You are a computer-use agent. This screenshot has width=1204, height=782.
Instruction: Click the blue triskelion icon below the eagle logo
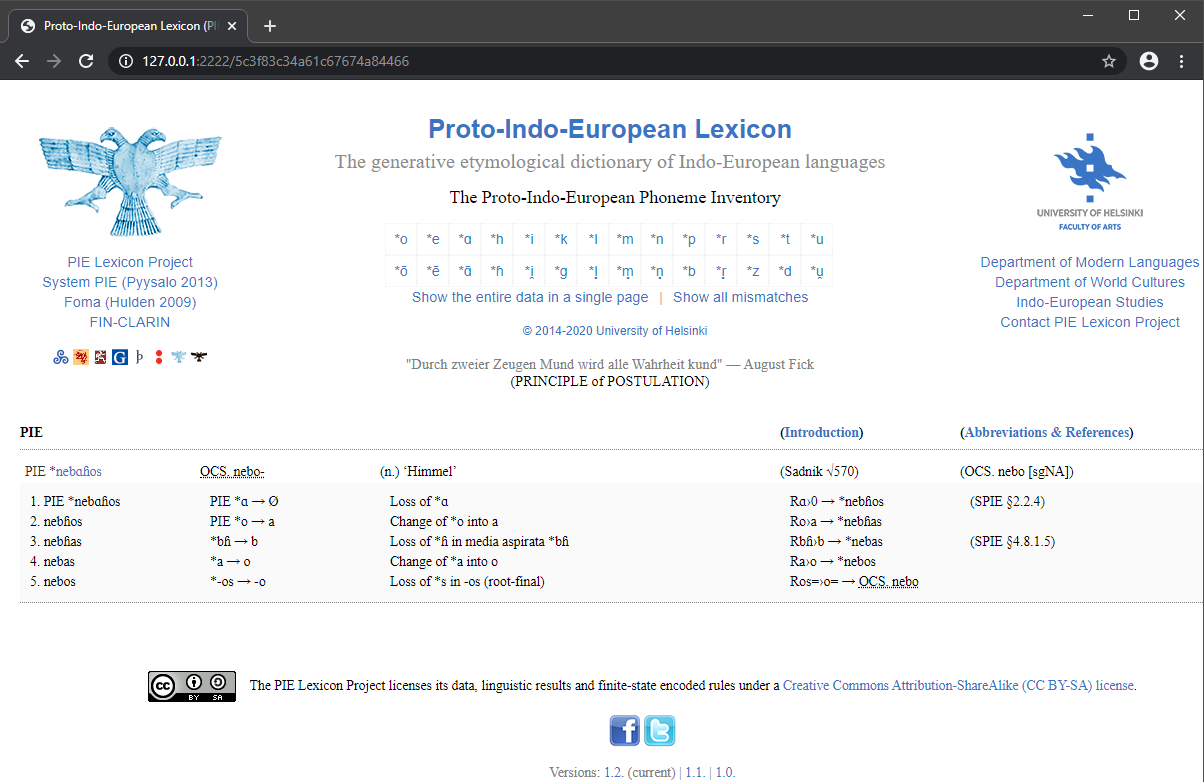click(x=60, y=357)
